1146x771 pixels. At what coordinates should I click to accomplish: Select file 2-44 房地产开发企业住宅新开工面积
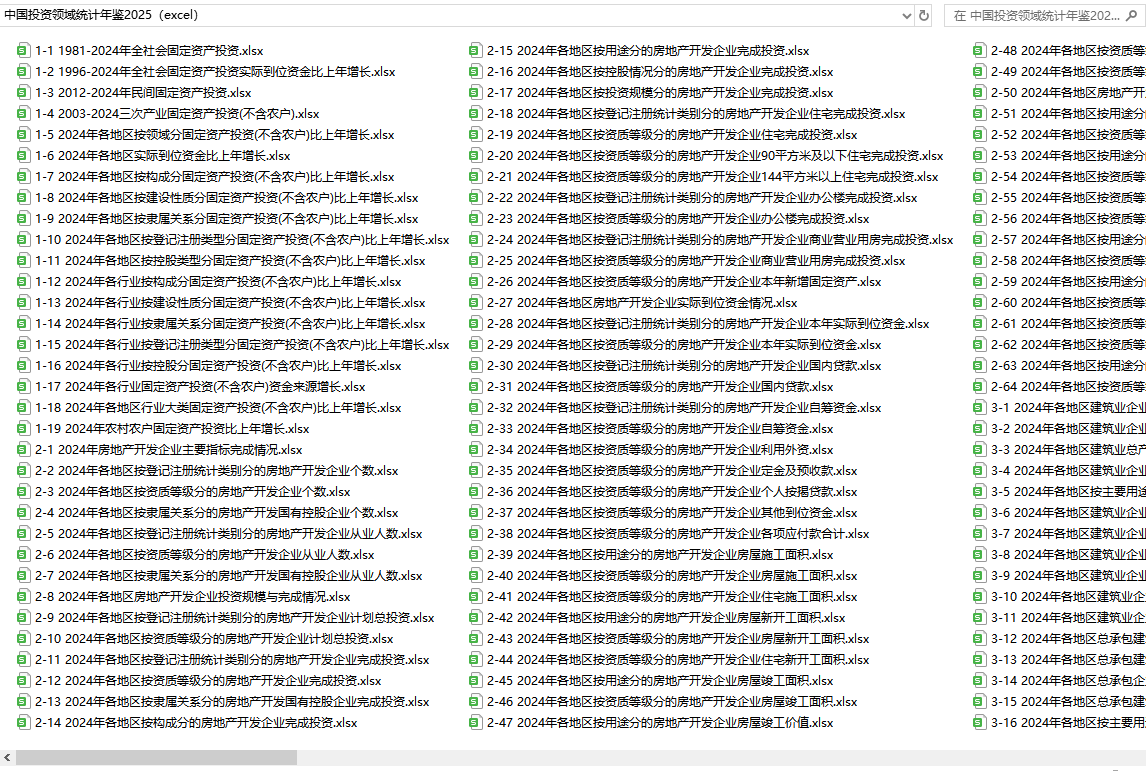(x=678, y=659)
